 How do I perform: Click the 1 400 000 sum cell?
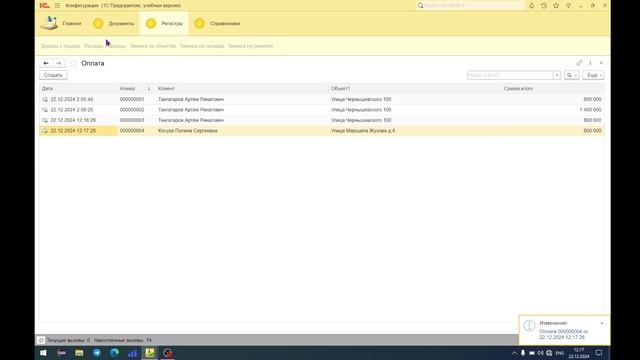590,110
